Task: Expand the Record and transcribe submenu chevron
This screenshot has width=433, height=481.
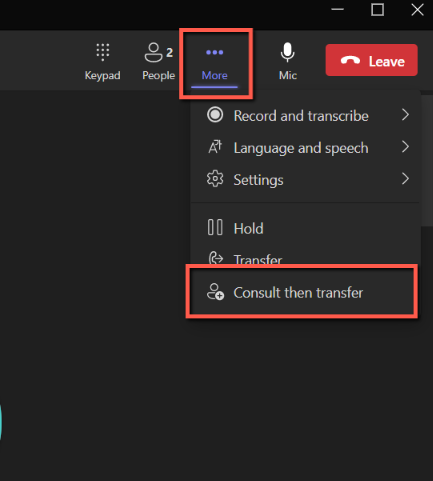Action: pos(405,115)
